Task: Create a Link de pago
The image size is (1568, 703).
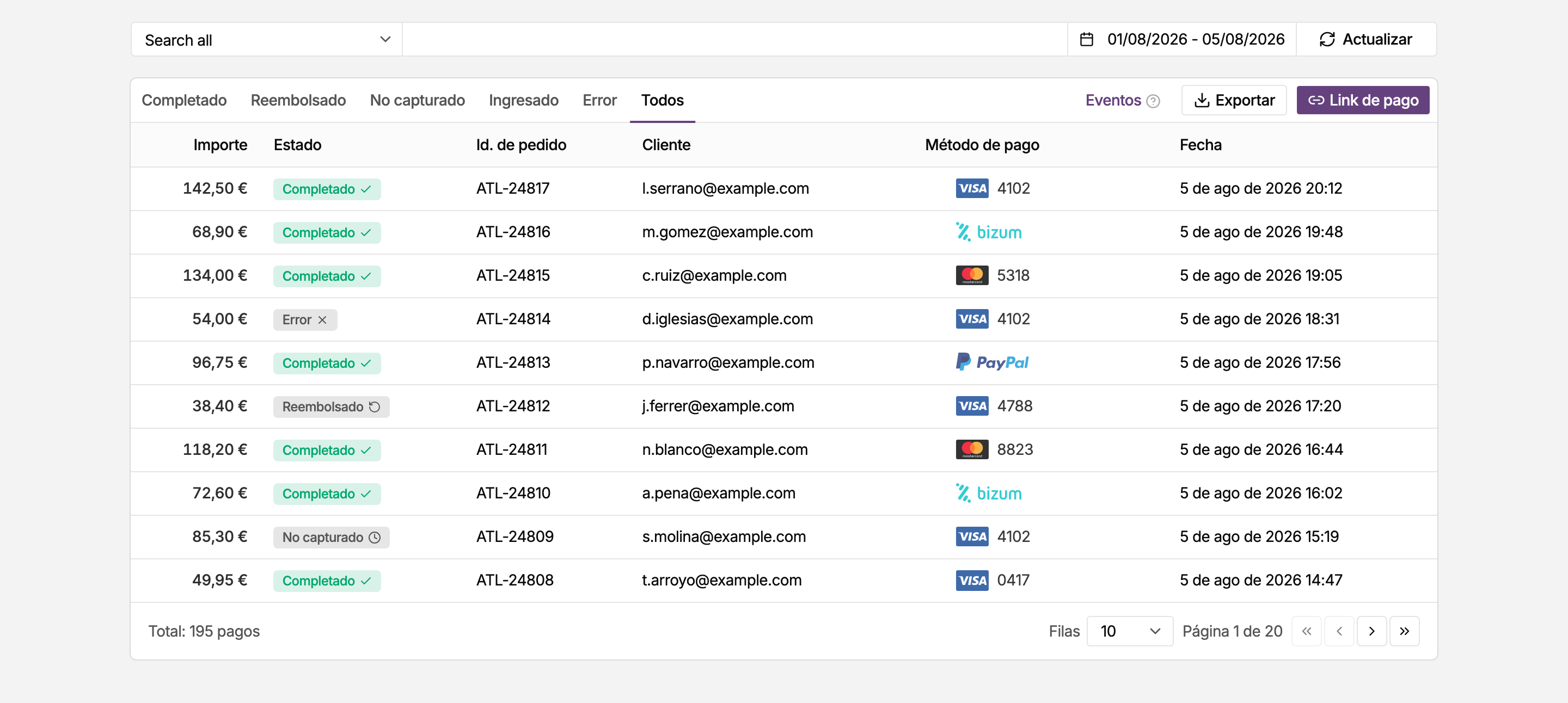Action: pos(1363,100)
